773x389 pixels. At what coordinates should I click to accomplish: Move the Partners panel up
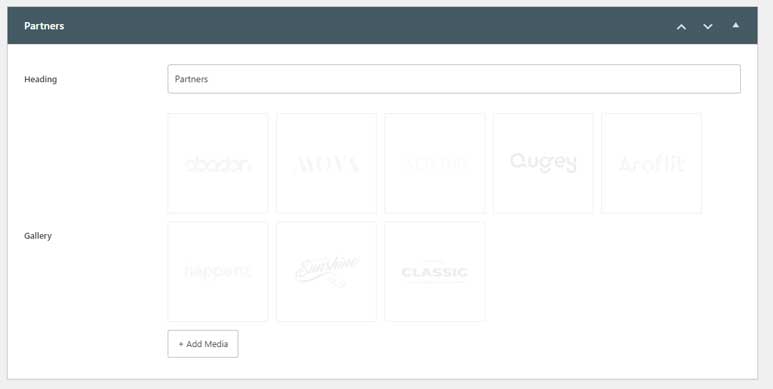pos(681,27)
